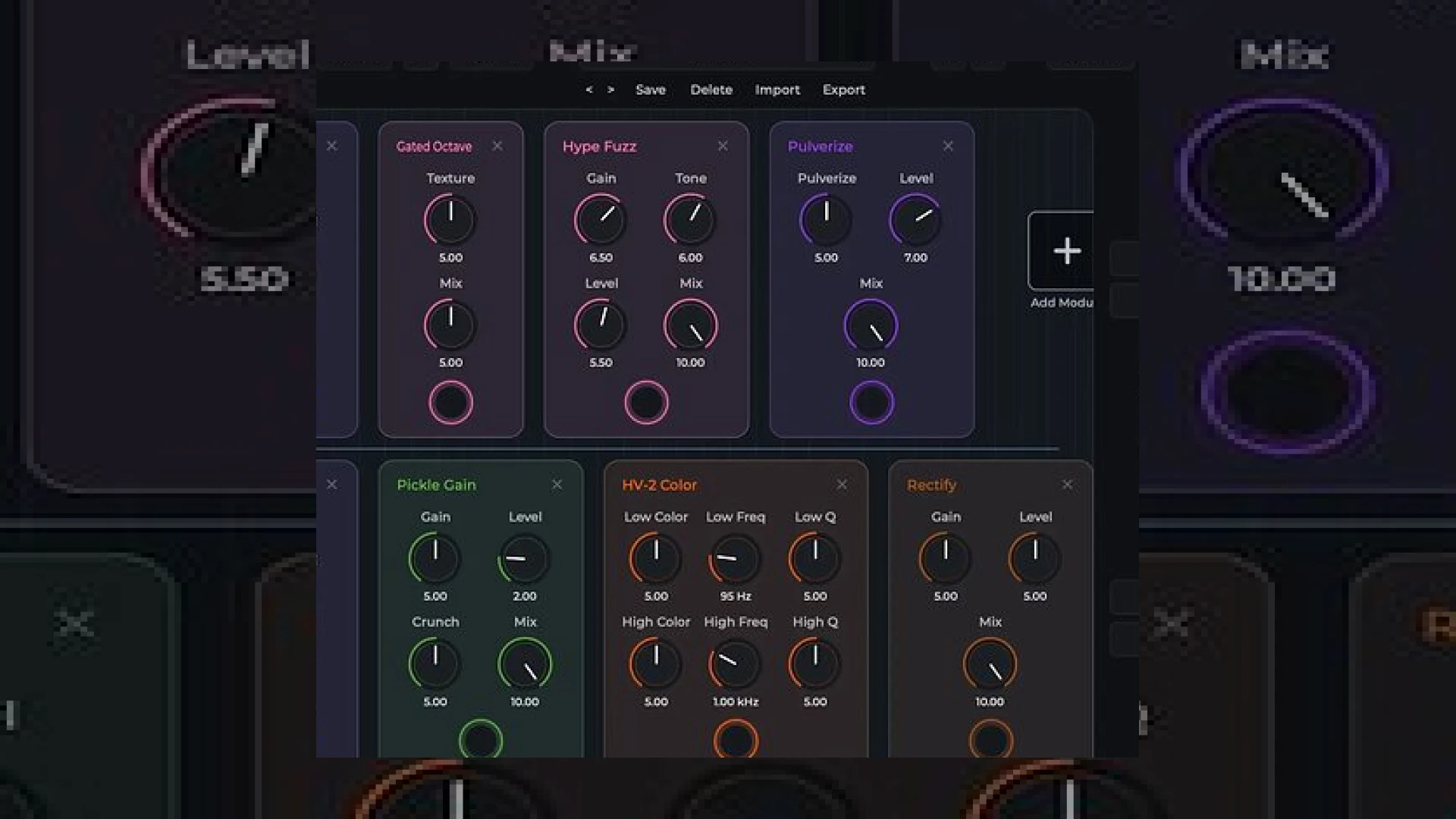Remove the Hype Fuzz module
This screenshot has height=819, width=1456.
(723, 146)
